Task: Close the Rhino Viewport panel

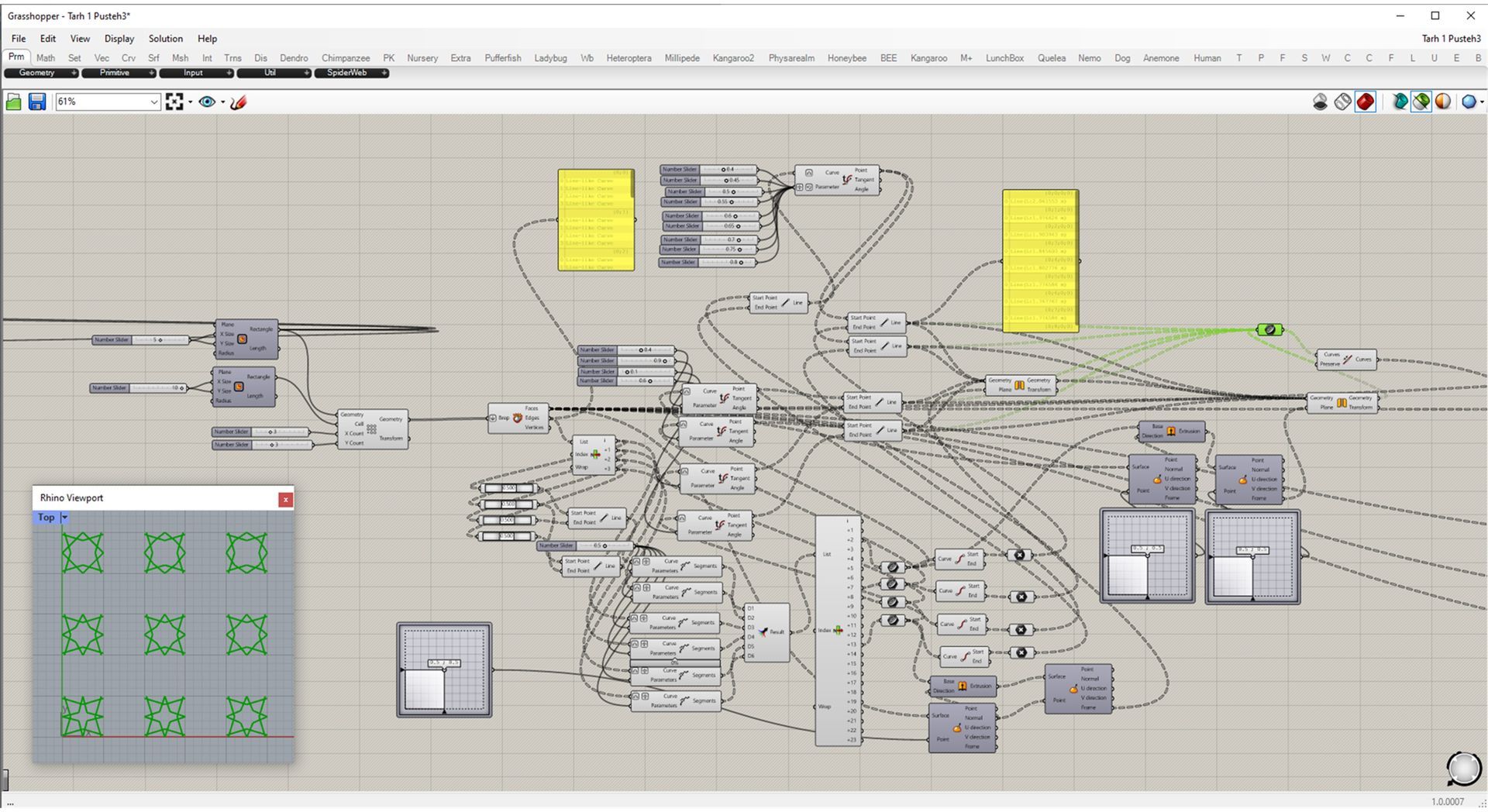Action: [285, 500]
